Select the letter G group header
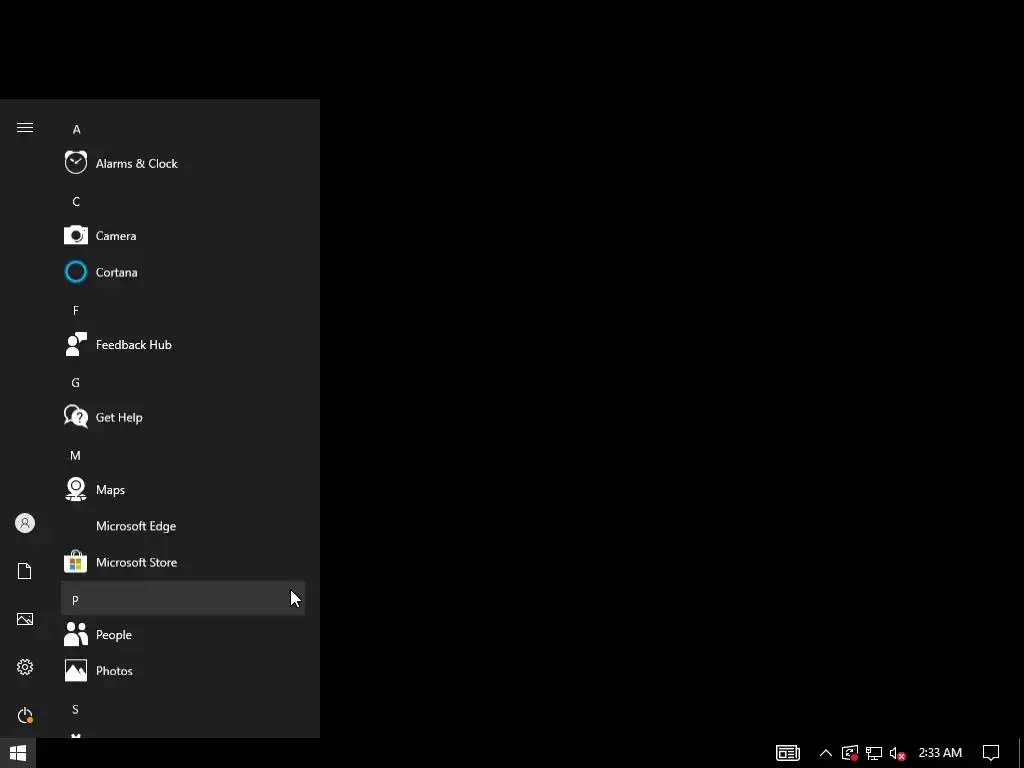The image size is (1024, 768). [183, 383]
